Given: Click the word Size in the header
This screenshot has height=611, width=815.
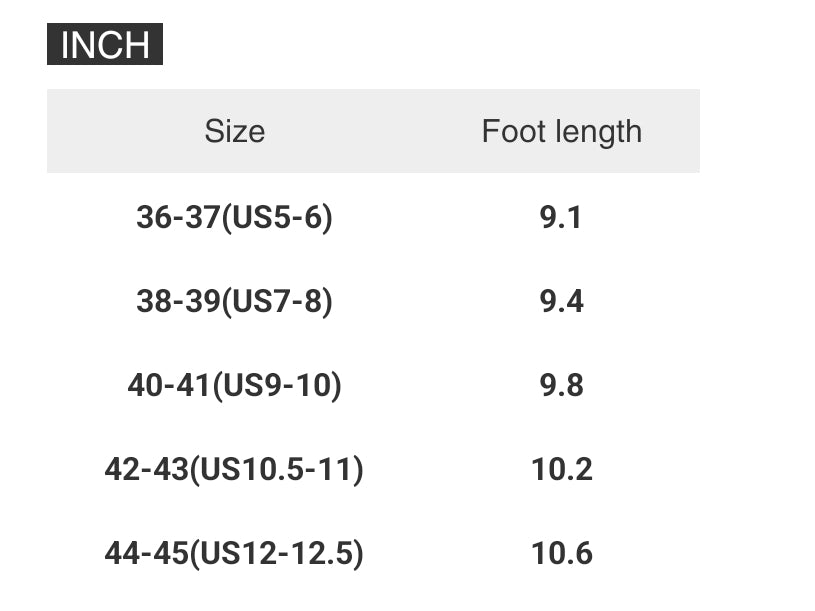Looking at the screenshot, I should coord(234,131).
